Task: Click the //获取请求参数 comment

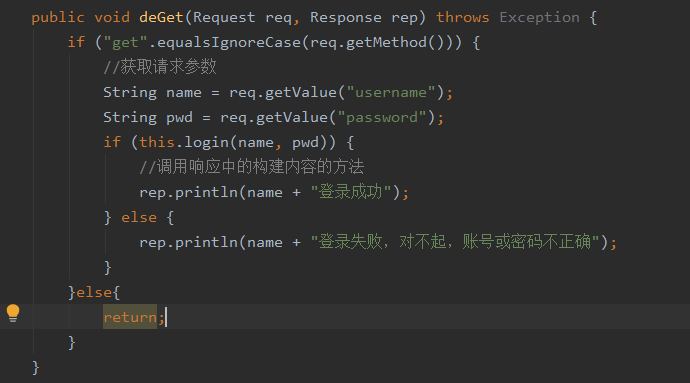Action: pos(160,67)
